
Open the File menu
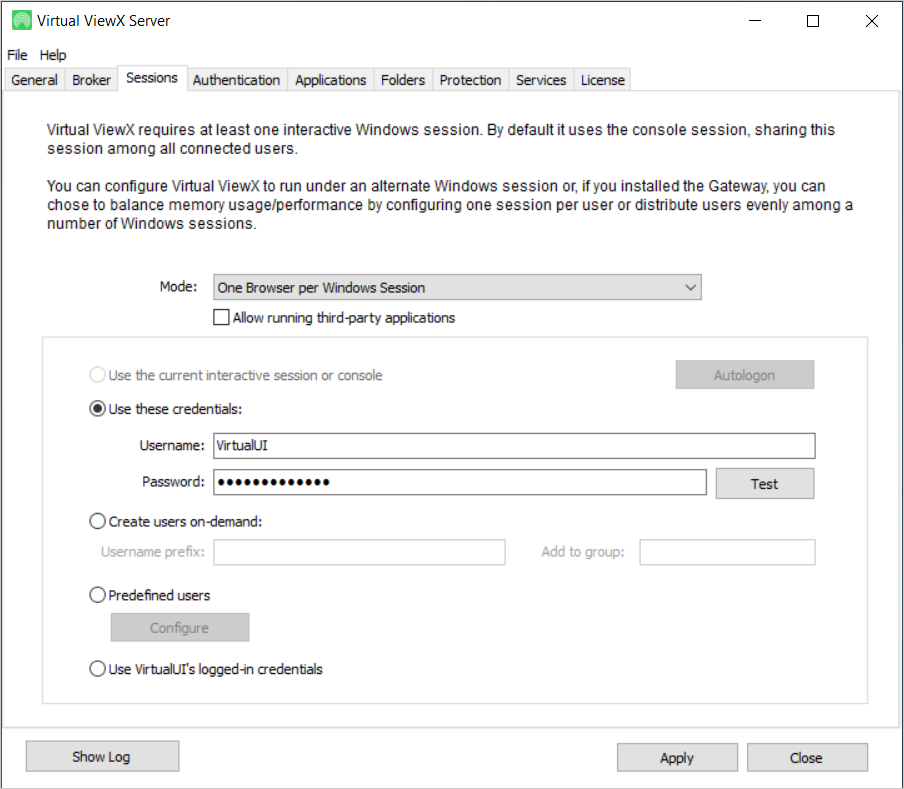17,55
